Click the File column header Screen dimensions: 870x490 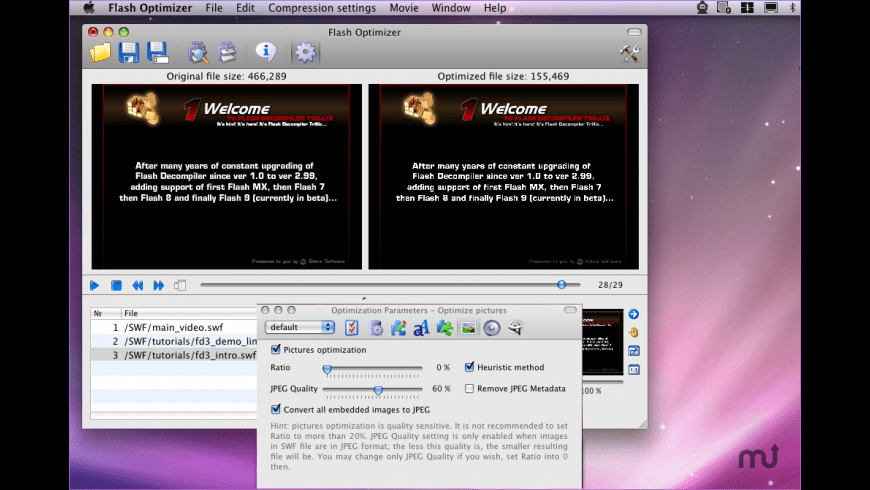tap(189, 313)
